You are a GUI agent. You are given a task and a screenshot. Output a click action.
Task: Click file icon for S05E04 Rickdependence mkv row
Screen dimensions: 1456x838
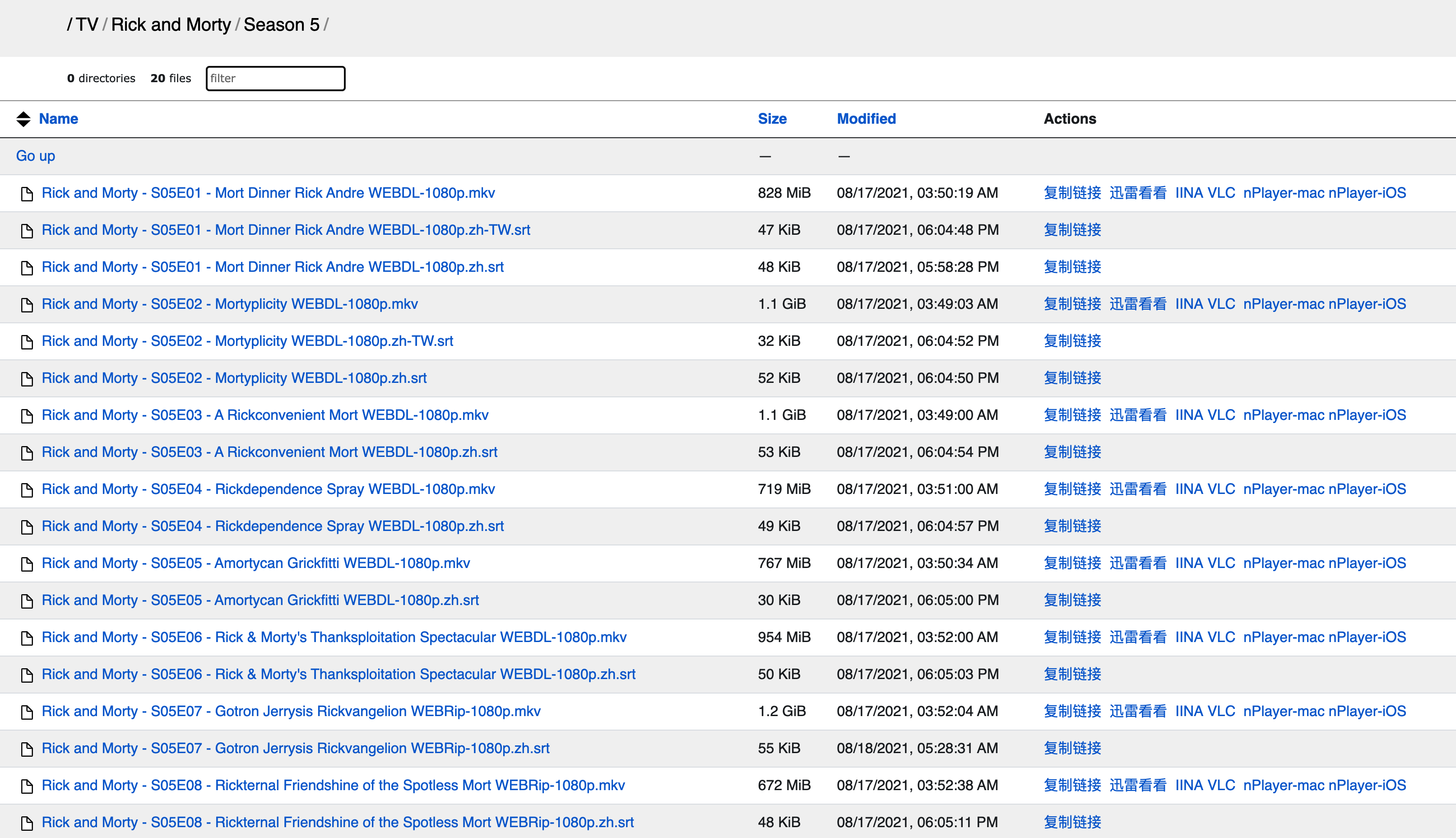27,490
